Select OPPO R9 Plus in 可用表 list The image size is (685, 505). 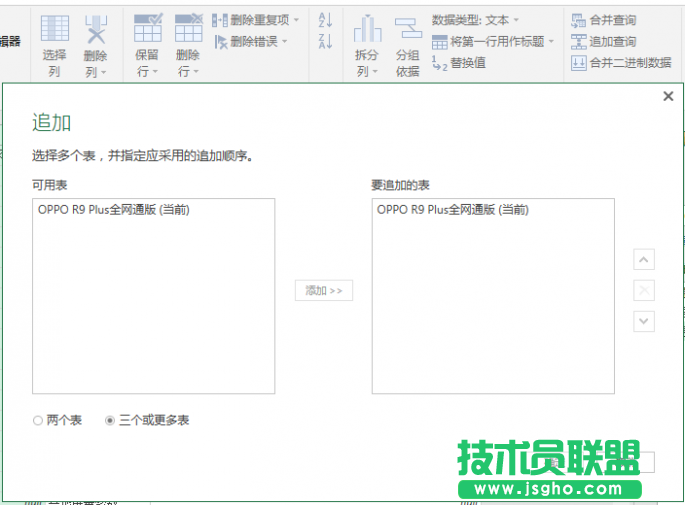113,210
